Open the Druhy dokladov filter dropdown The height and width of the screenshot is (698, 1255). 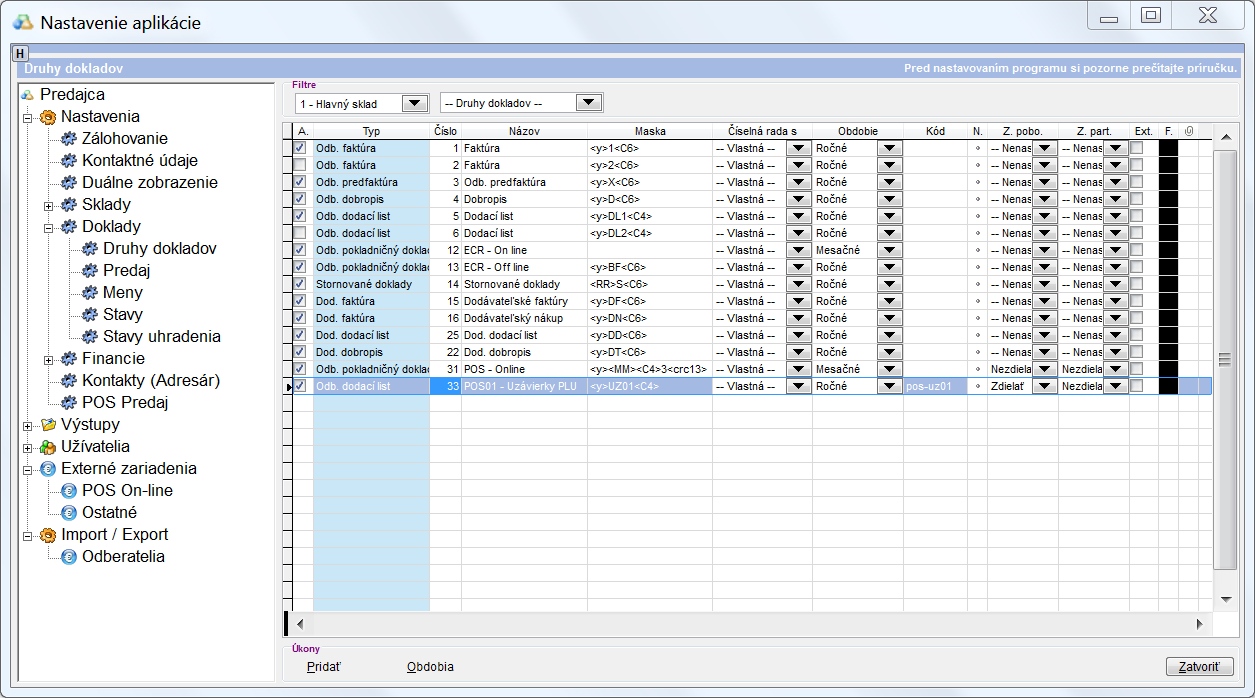tap(589, 104)
